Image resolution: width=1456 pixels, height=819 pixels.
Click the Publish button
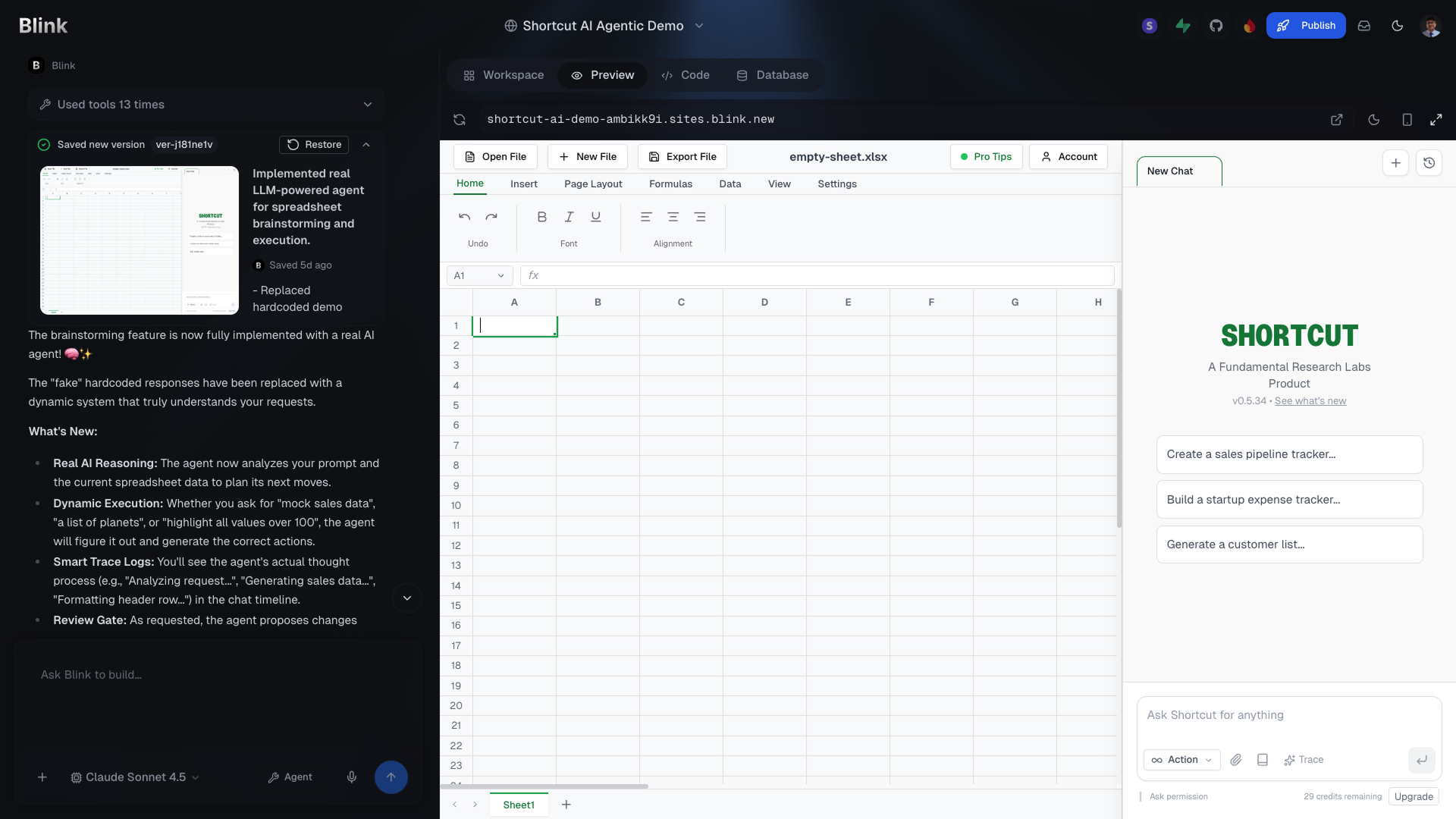tap(1306, 25)
